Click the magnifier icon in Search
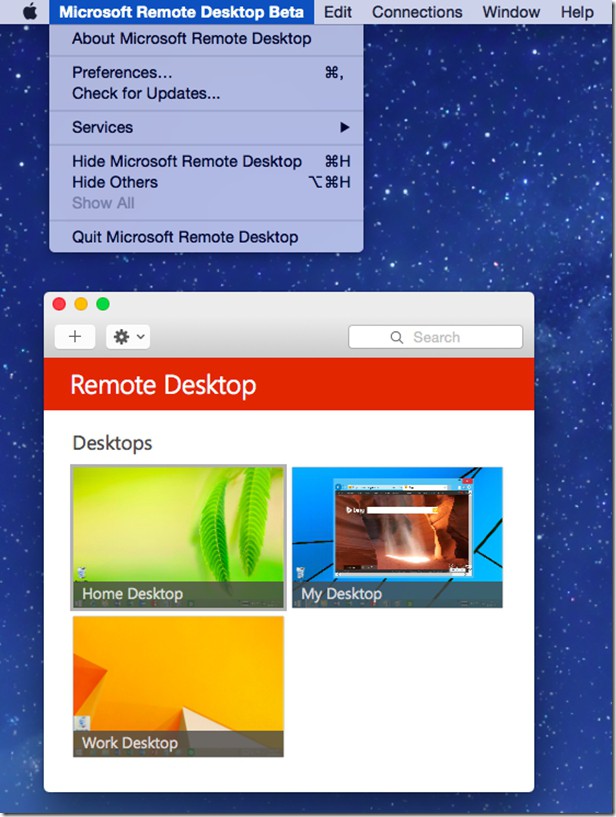The height and width of the screenshot is (817, 616). [x=397, y=337]
